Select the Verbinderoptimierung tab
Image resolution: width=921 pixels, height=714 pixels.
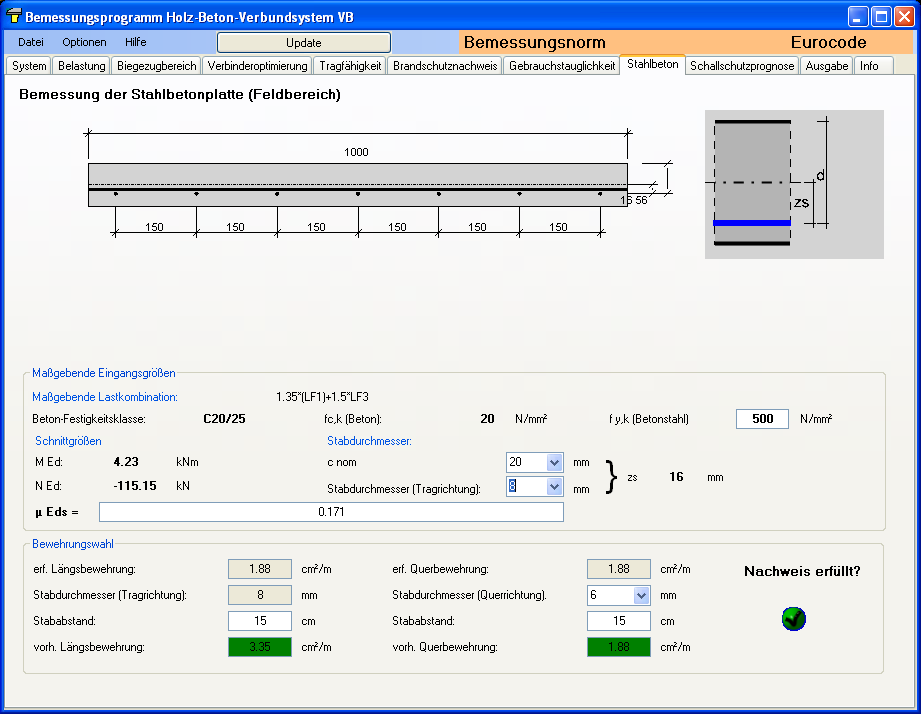(258, 66)
